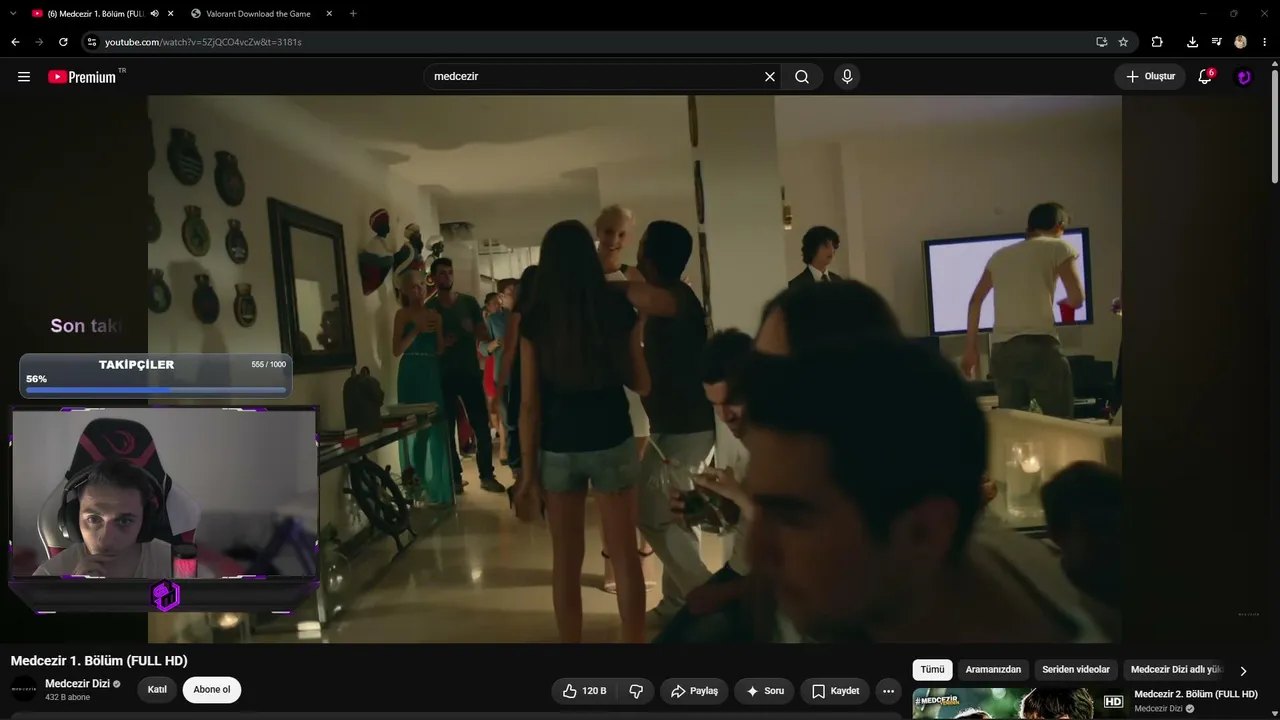Open Medcezir Dizi channel avatar
This screenshot has height=720, width=1280.
click(x=24, y=689)
